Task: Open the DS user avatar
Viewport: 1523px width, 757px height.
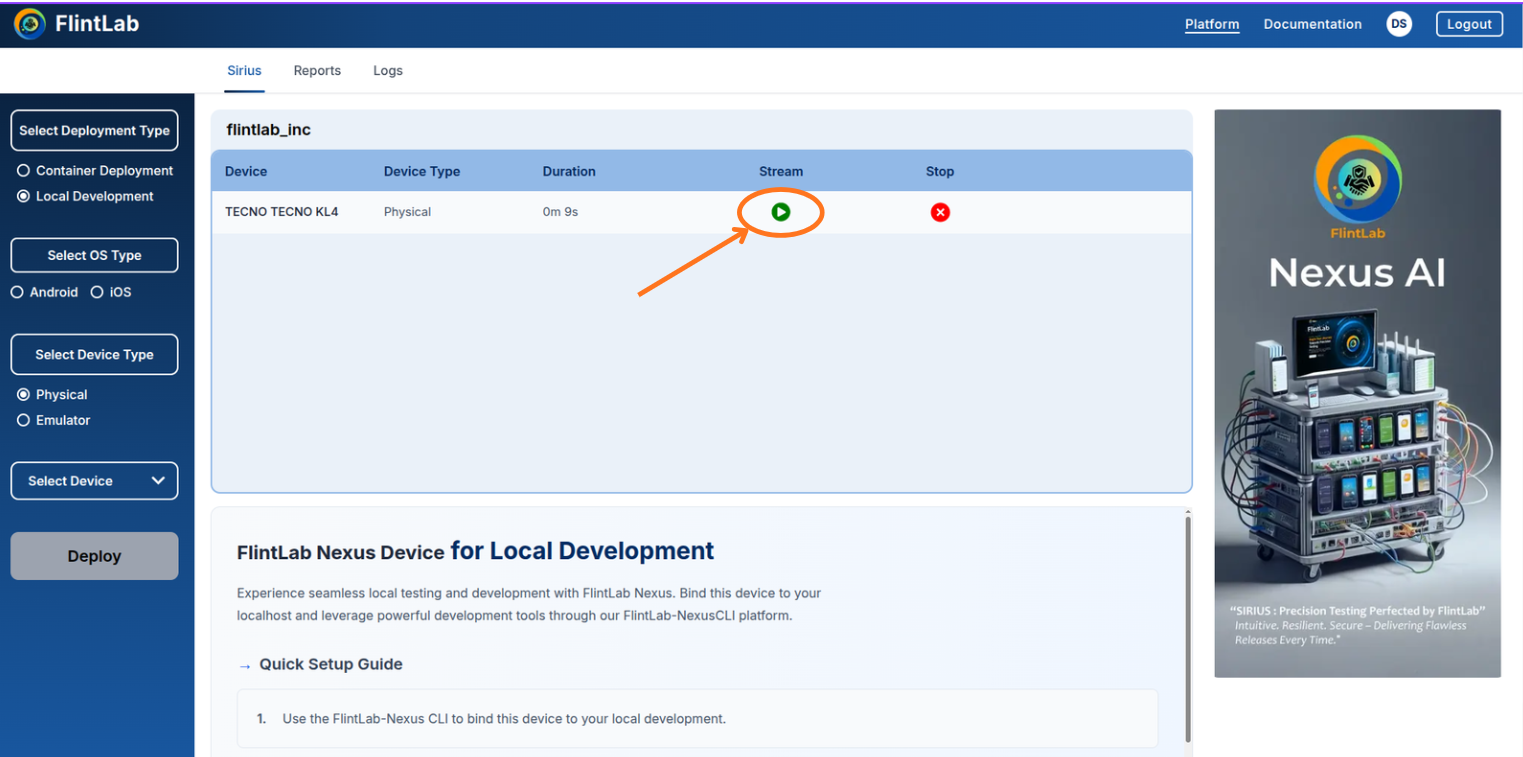Action: pos(1399,24)
